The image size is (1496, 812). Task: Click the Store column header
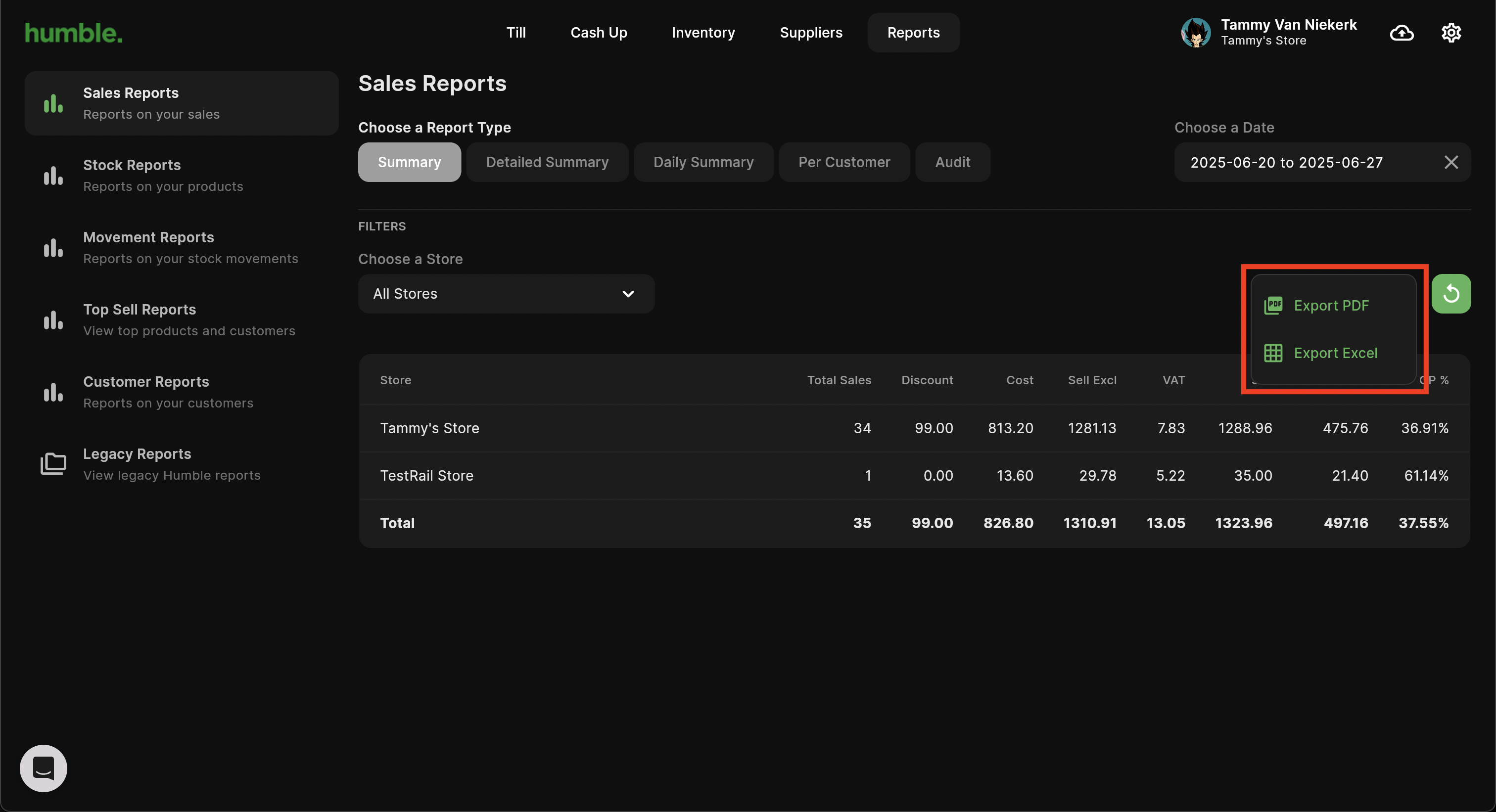[x=395, y=380]
